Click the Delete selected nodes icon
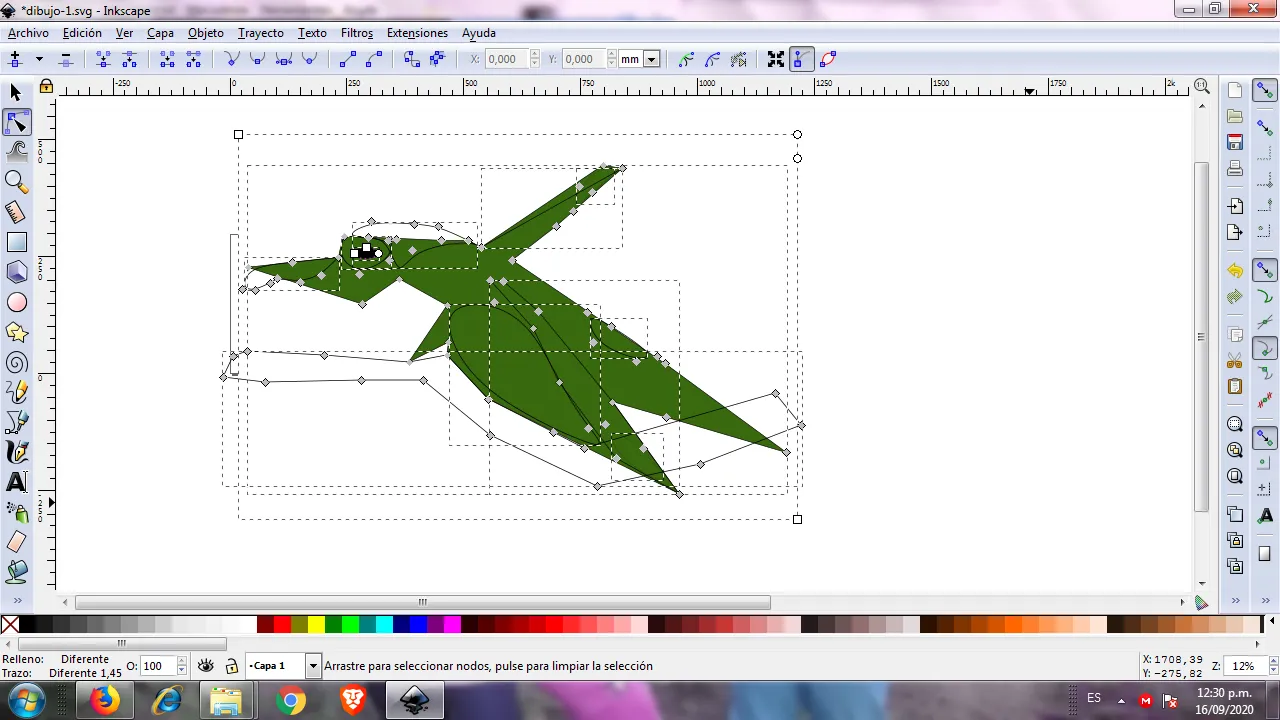The image size is (1280, 720). (x=65, y=60)
